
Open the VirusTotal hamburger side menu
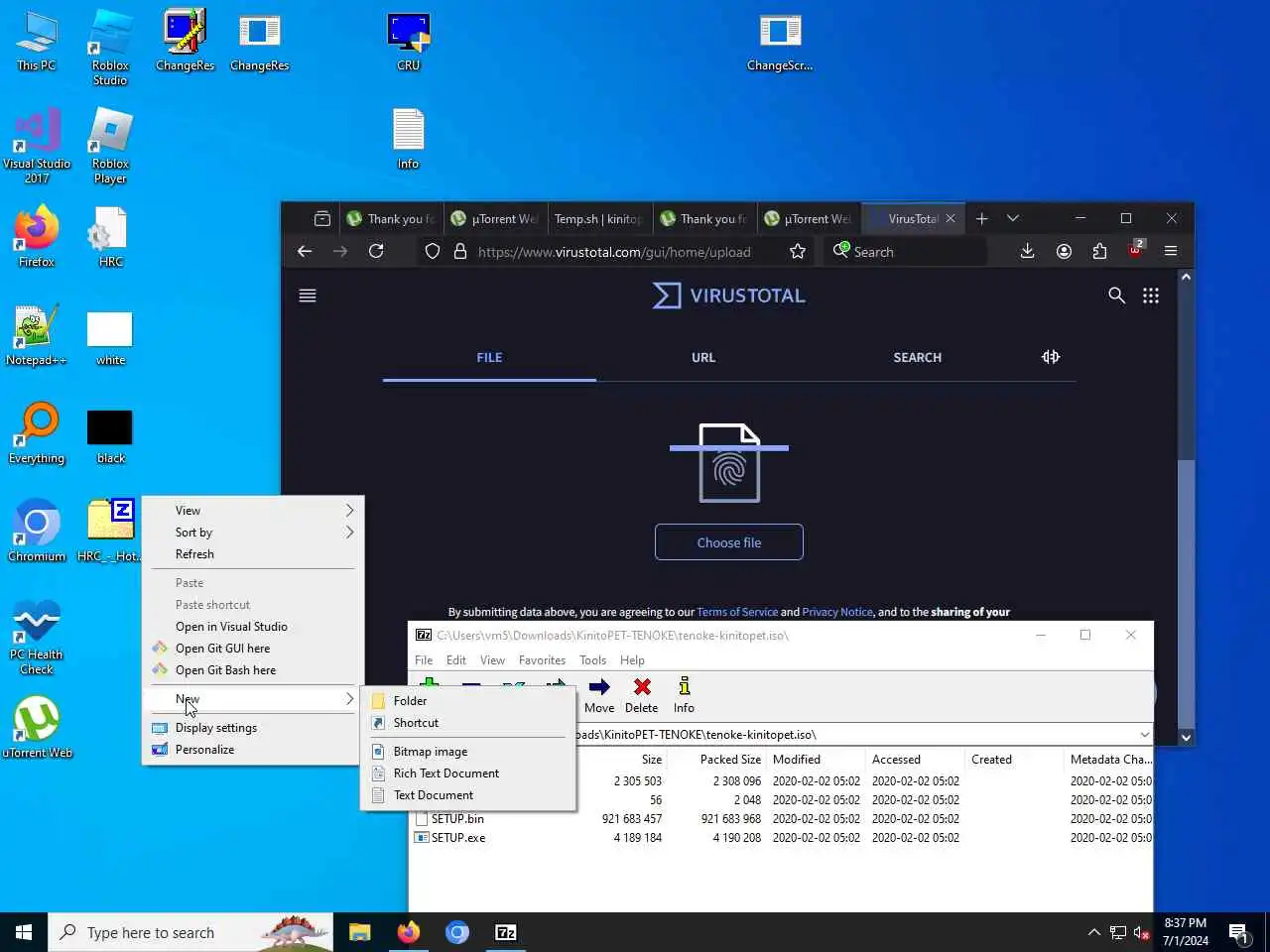[308, 296]
